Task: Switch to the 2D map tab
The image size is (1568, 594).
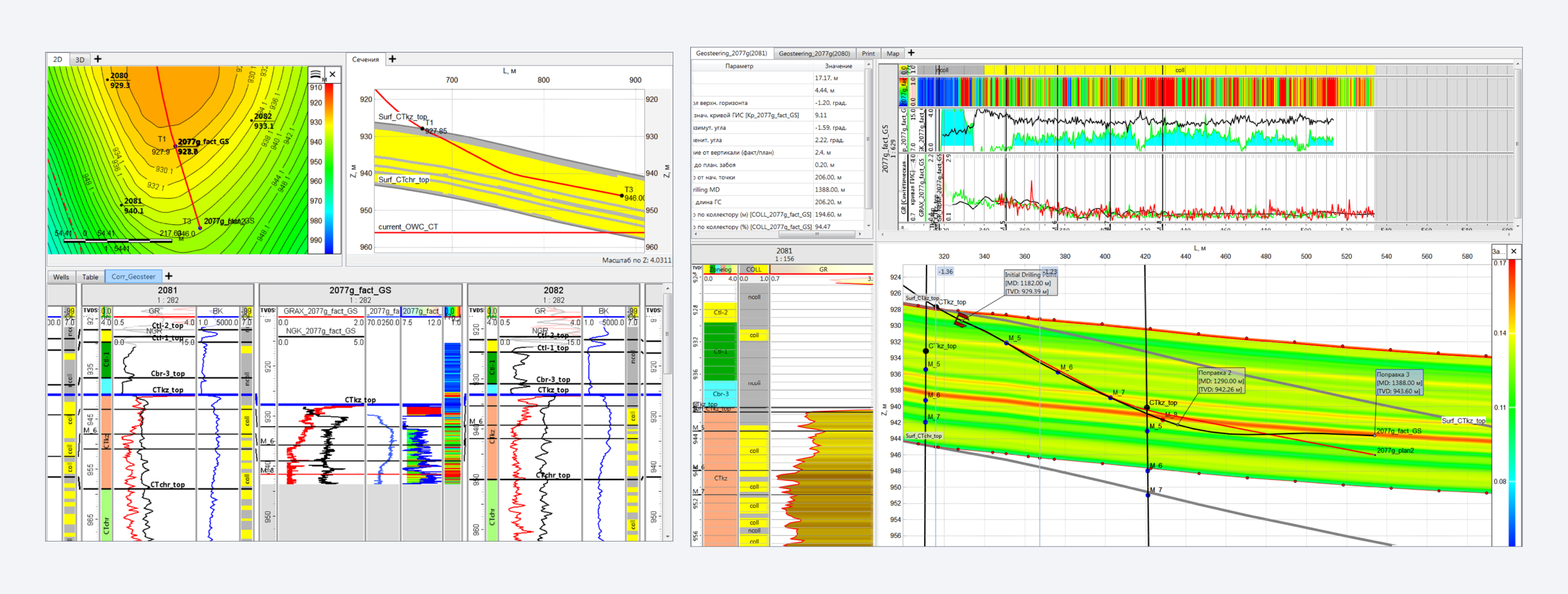Action: click(58, 60)
